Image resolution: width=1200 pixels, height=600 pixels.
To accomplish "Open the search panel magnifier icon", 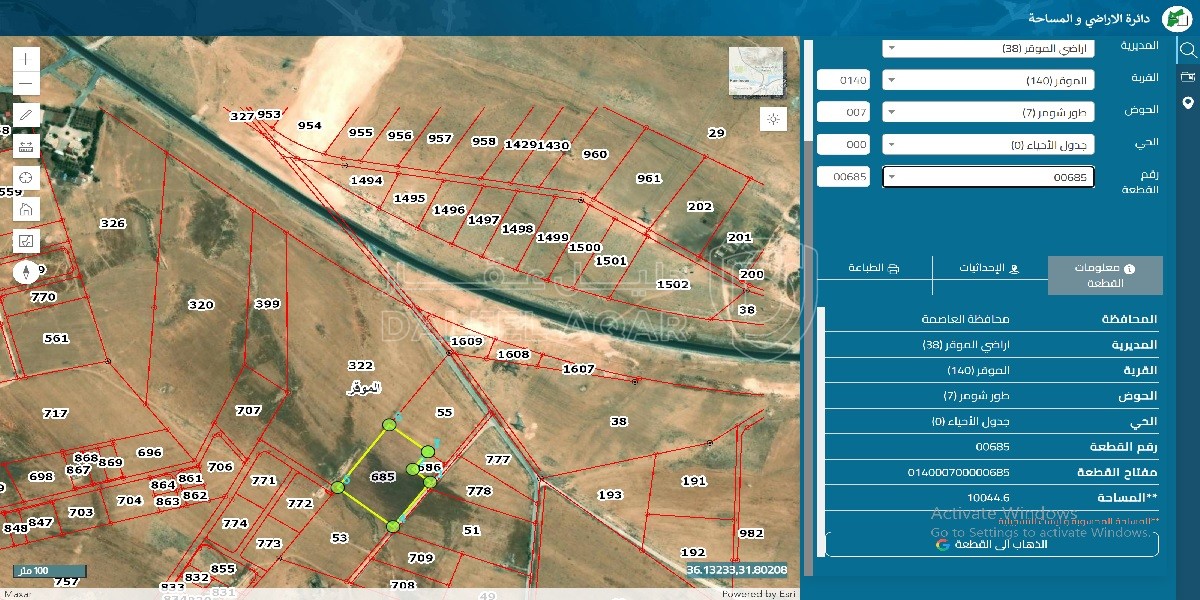I will point(1188,50).
